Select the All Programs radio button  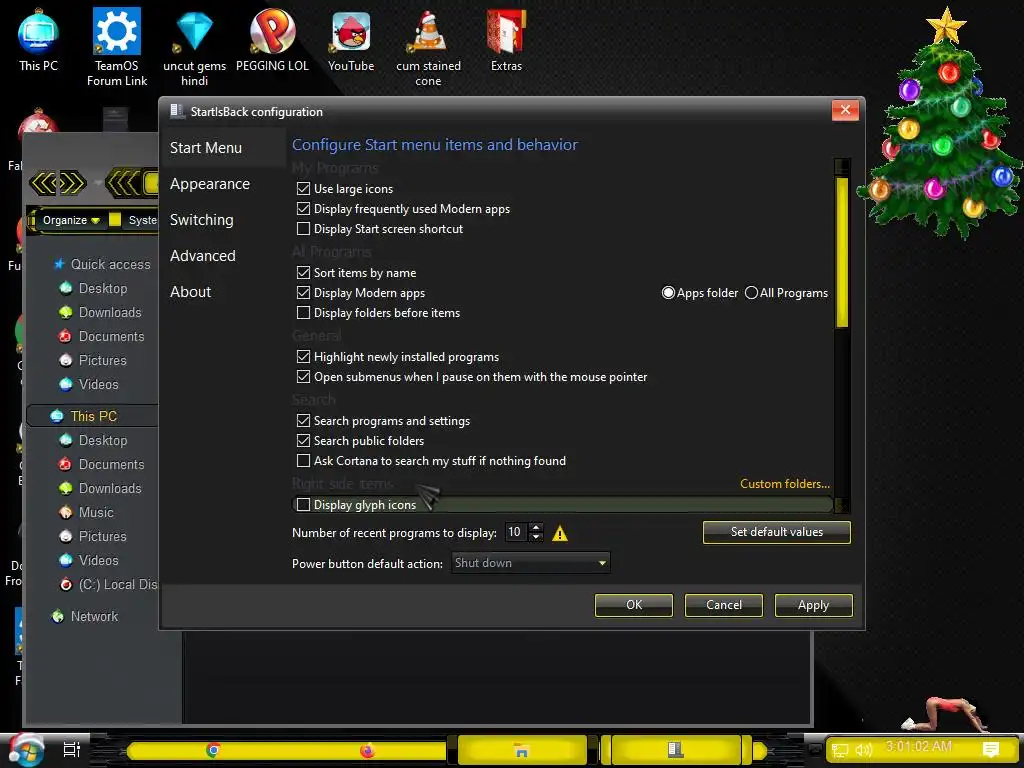point(752,293)
